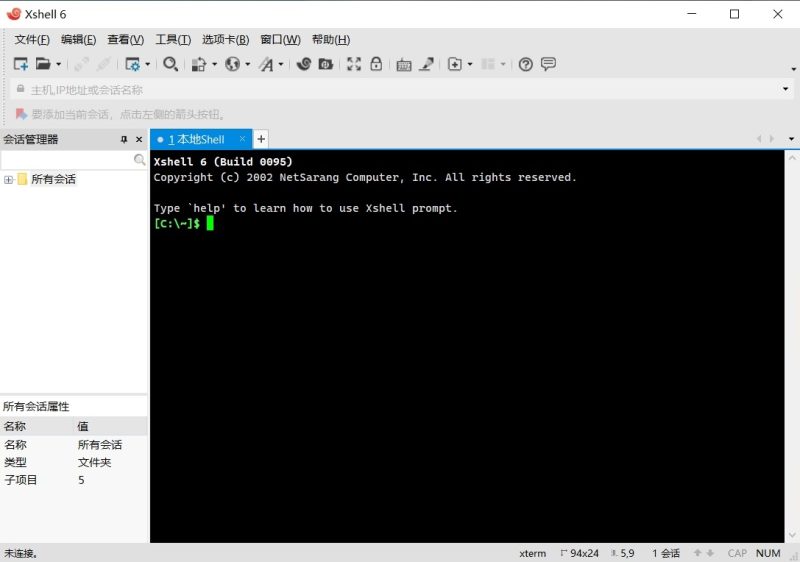Screen dimensions: 800x562
Task: Open the 窗口(W) menu
Action: (280, 40)
